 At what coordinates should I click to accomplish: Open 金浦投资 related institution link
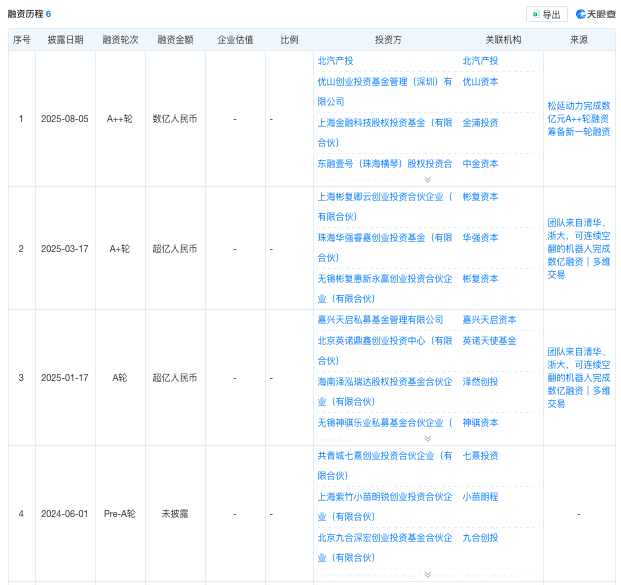(x=480, y=123)
